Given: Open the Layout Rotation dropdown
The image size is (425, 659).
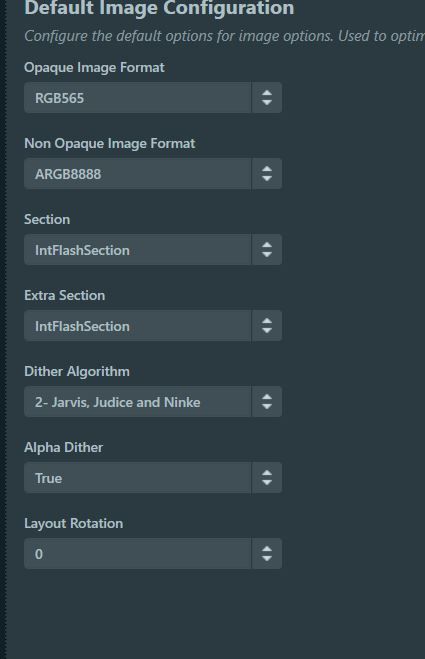Looking at the screenshot, I should pyautogui.click(x=153, y=554).
